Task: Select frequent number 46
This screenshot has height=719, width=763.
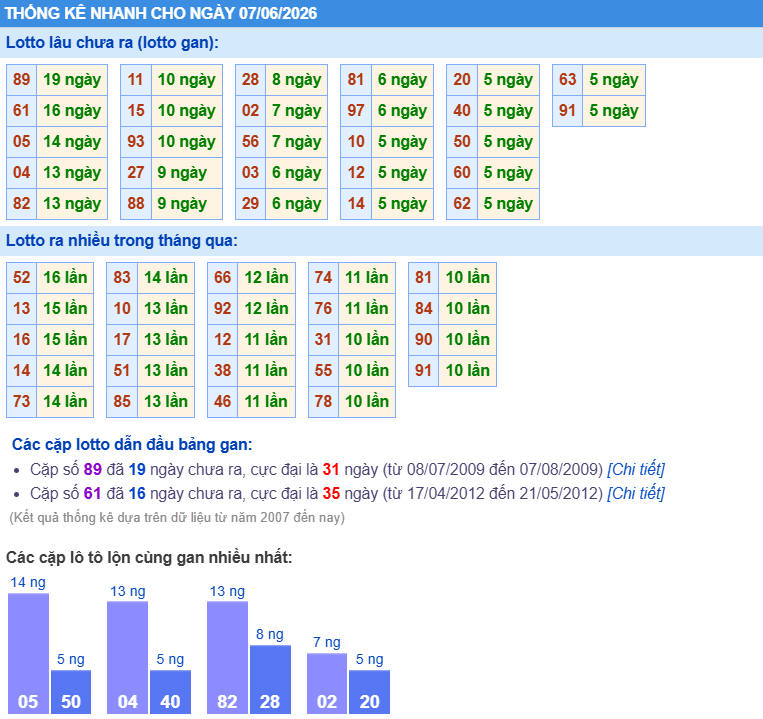Action: (223, 402)
